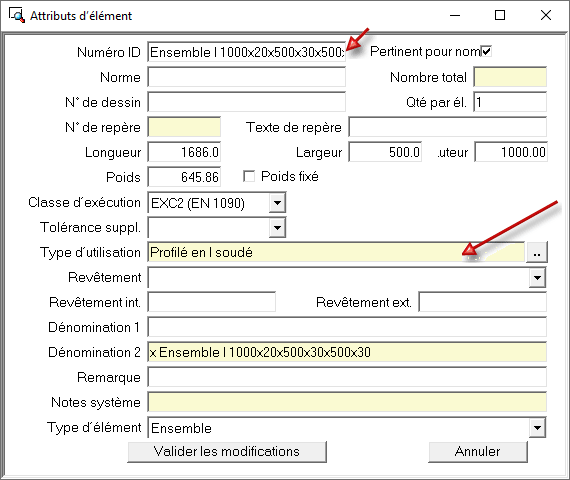Click the Revêtement int. field
Image resolution: width=570 pixels, height=480 pixels.
[x=212, y=302]
